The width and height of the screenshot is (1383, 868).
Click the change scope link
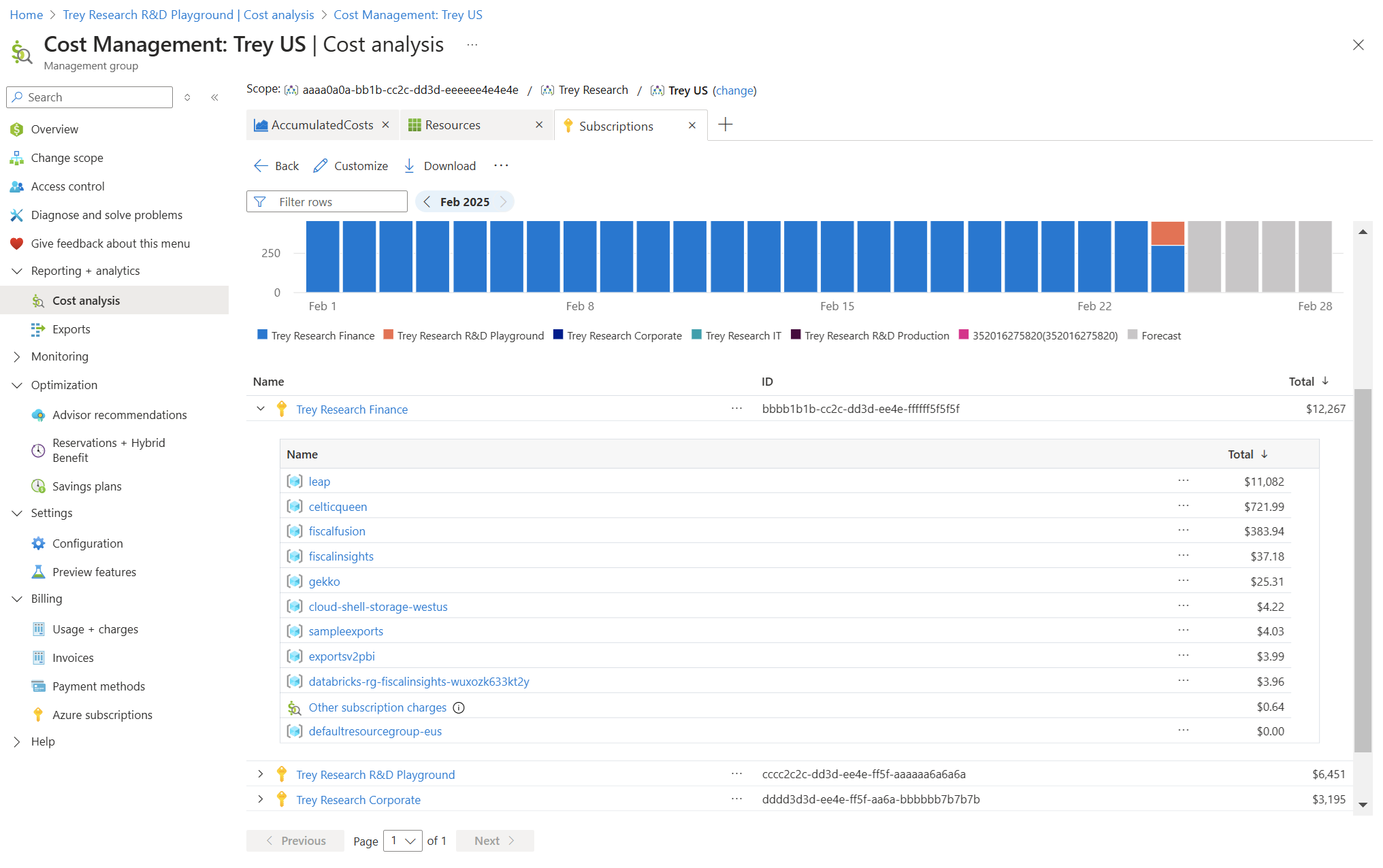[734, 90]
